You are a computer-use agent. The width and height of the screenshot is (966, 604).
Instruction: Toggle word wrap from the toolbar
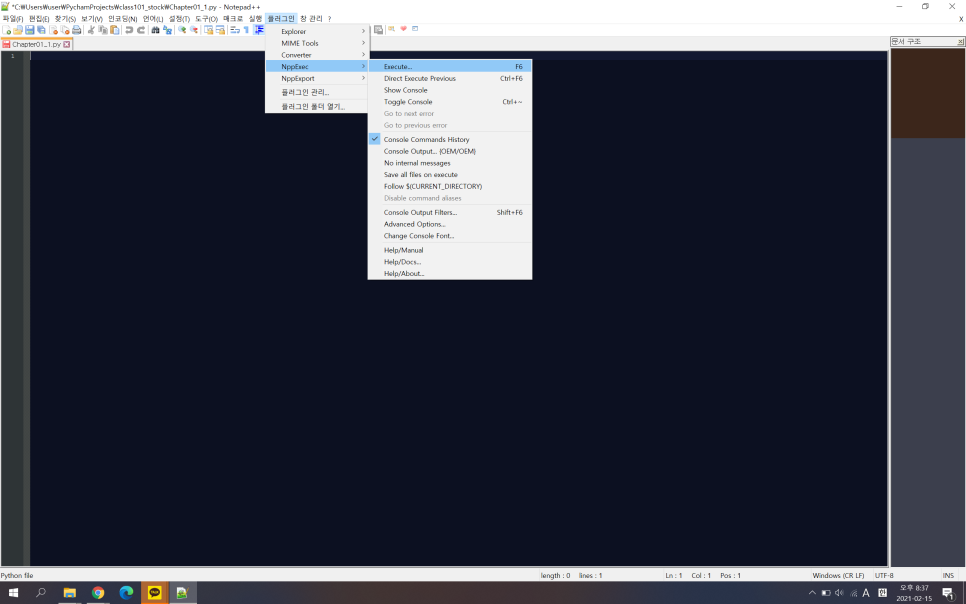click(x=235, y=30)
